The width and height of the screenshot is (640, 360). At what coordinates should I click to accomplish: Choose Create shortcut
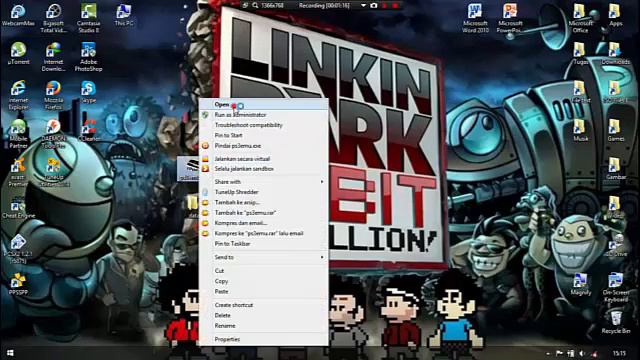pos(264,305)
